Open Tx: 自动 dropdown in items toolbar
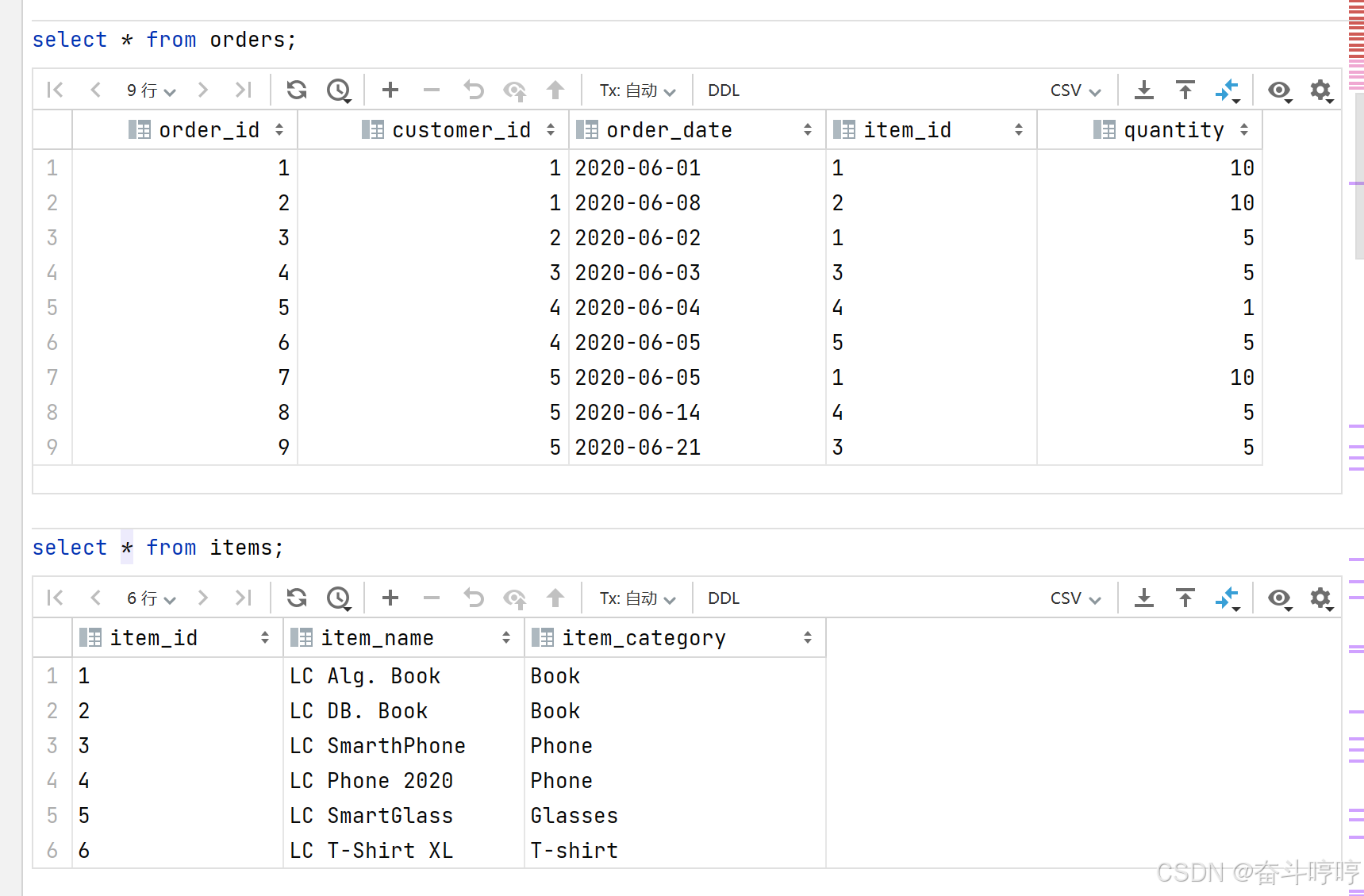 point(637,598)
